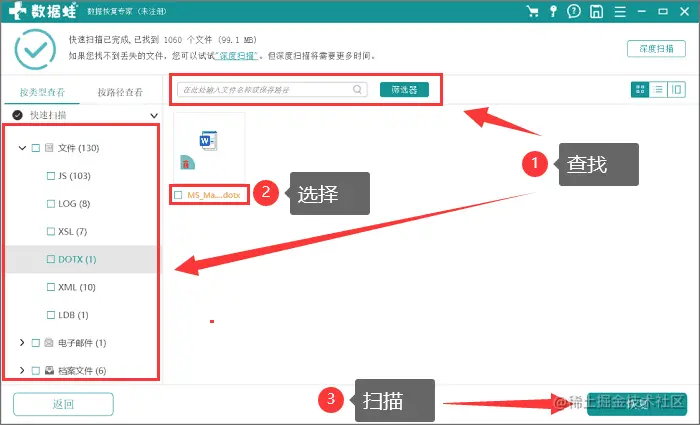Switch to preview pane view
The width and height of the screenshot is (700, 425).
(x=676, y=90)
